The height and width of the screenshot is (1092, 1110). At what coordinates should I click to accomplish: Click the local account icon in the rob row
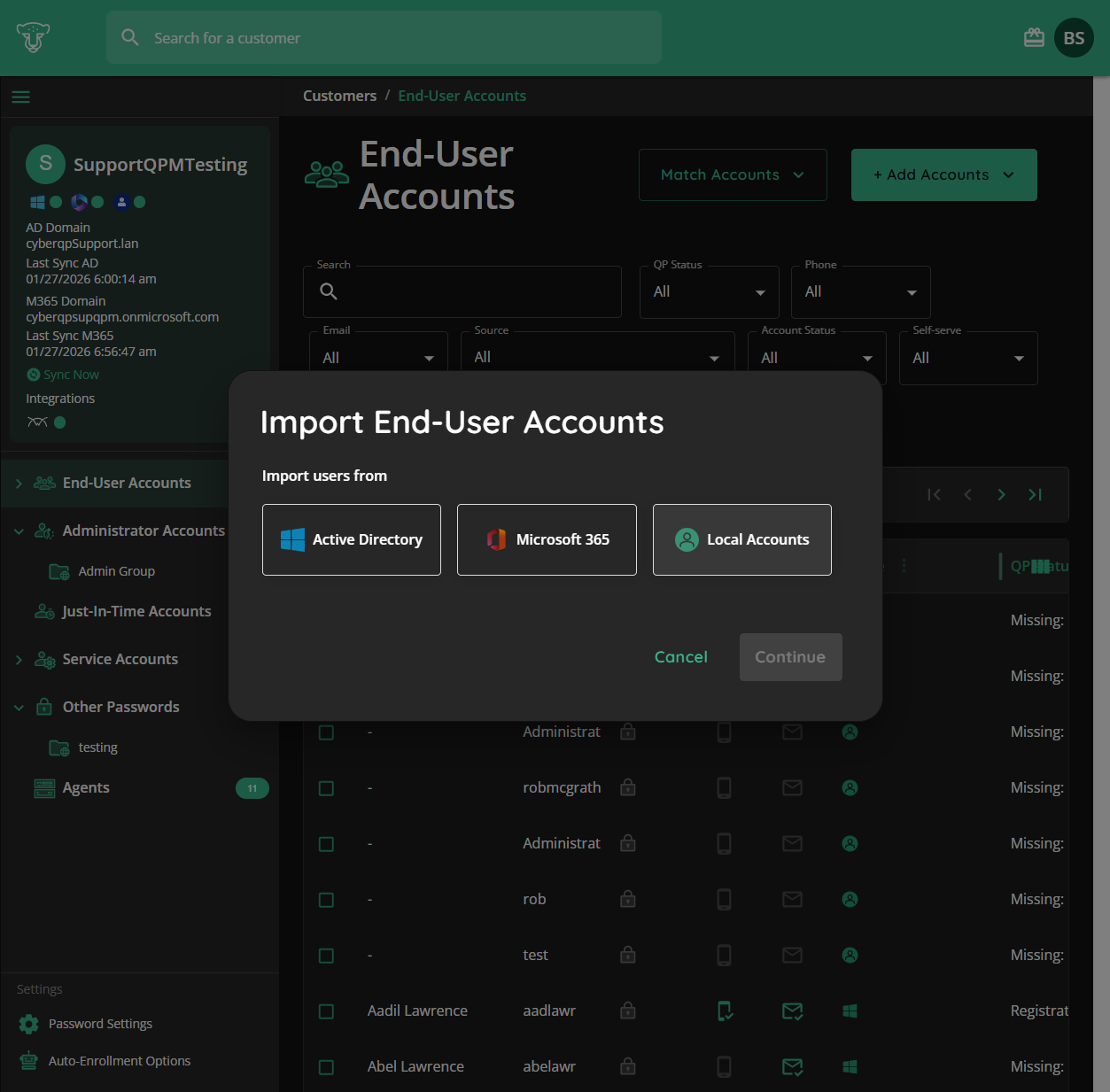click(x=850, y=899)
